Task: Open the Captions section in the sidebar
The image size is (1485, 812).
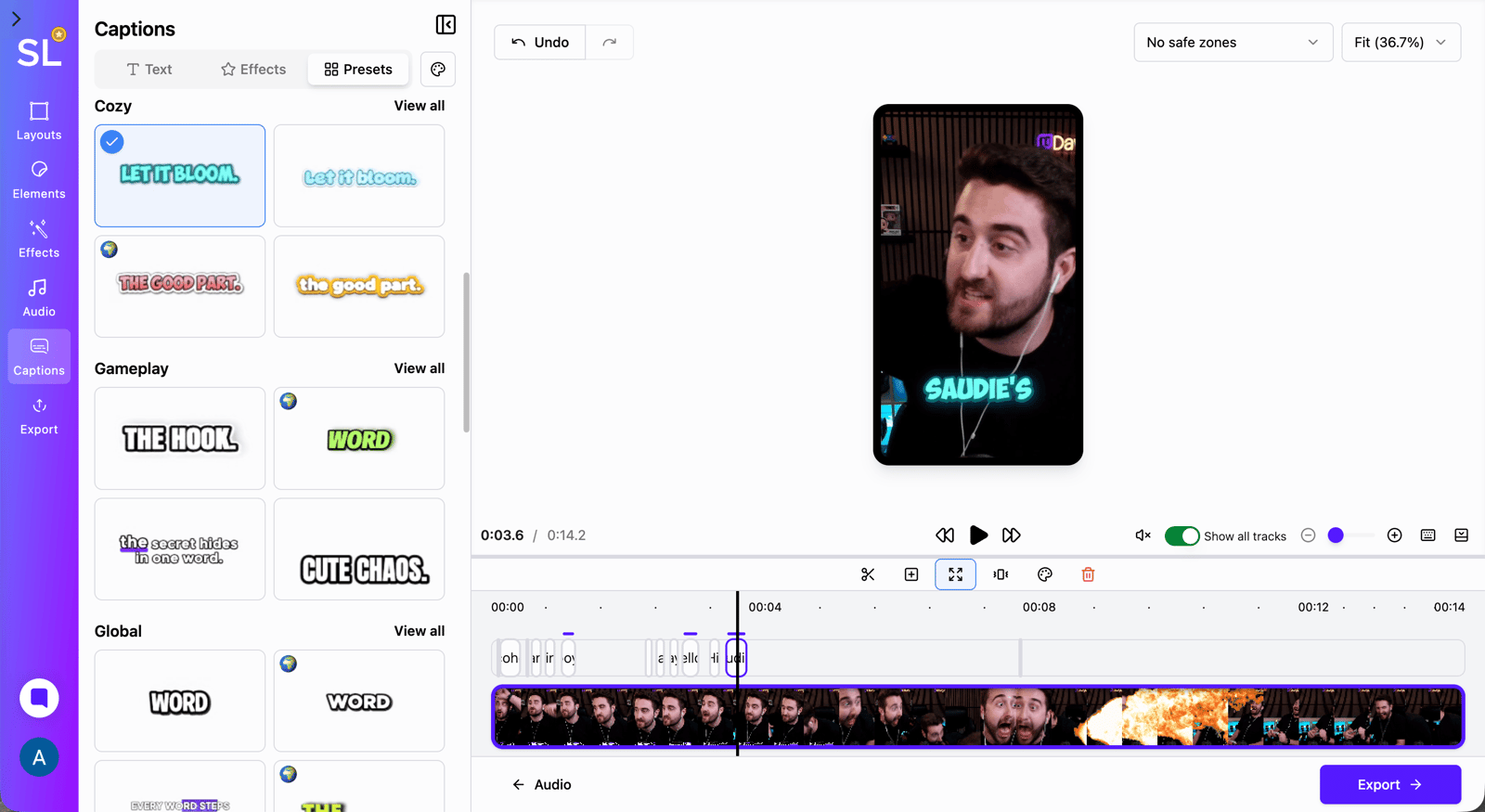Action: 39,356
